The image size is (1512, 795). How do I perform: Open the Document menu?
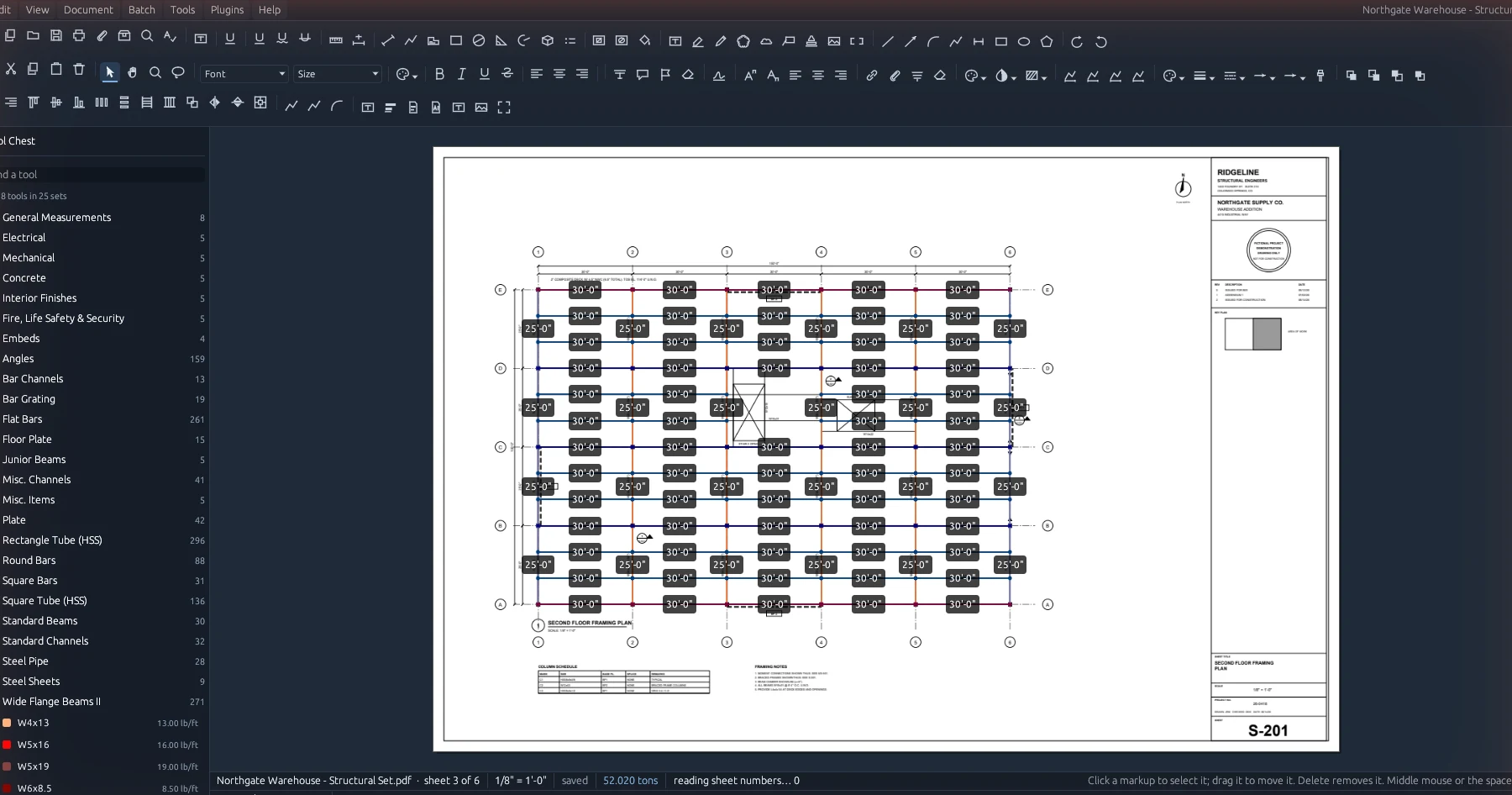pos(88,10)
